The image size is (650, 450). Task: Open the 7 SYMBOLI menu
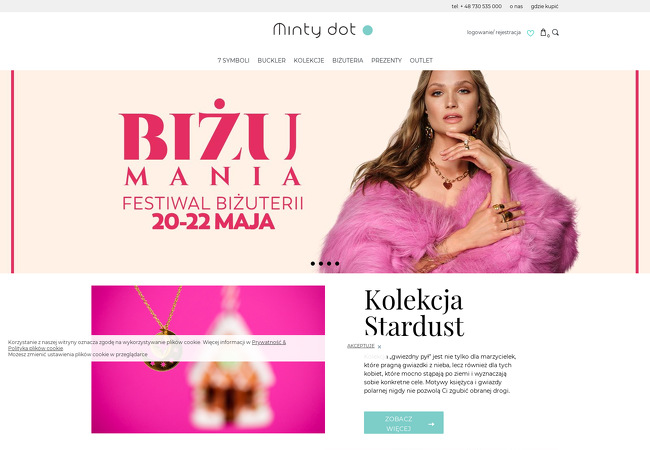click(x=233, y=60)
